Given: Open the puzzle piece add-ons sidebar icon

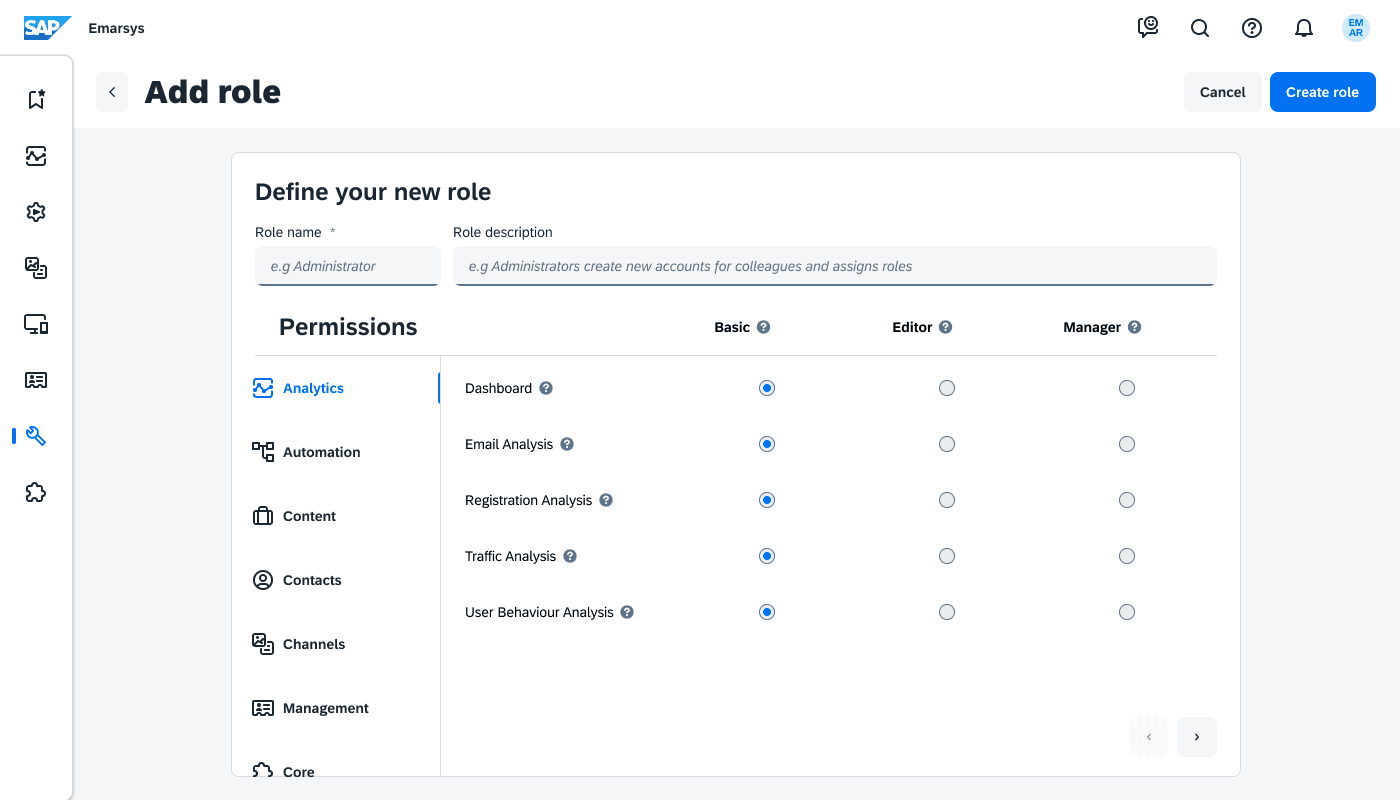Looking at the screenshot, I should click(x=36, y=492).
